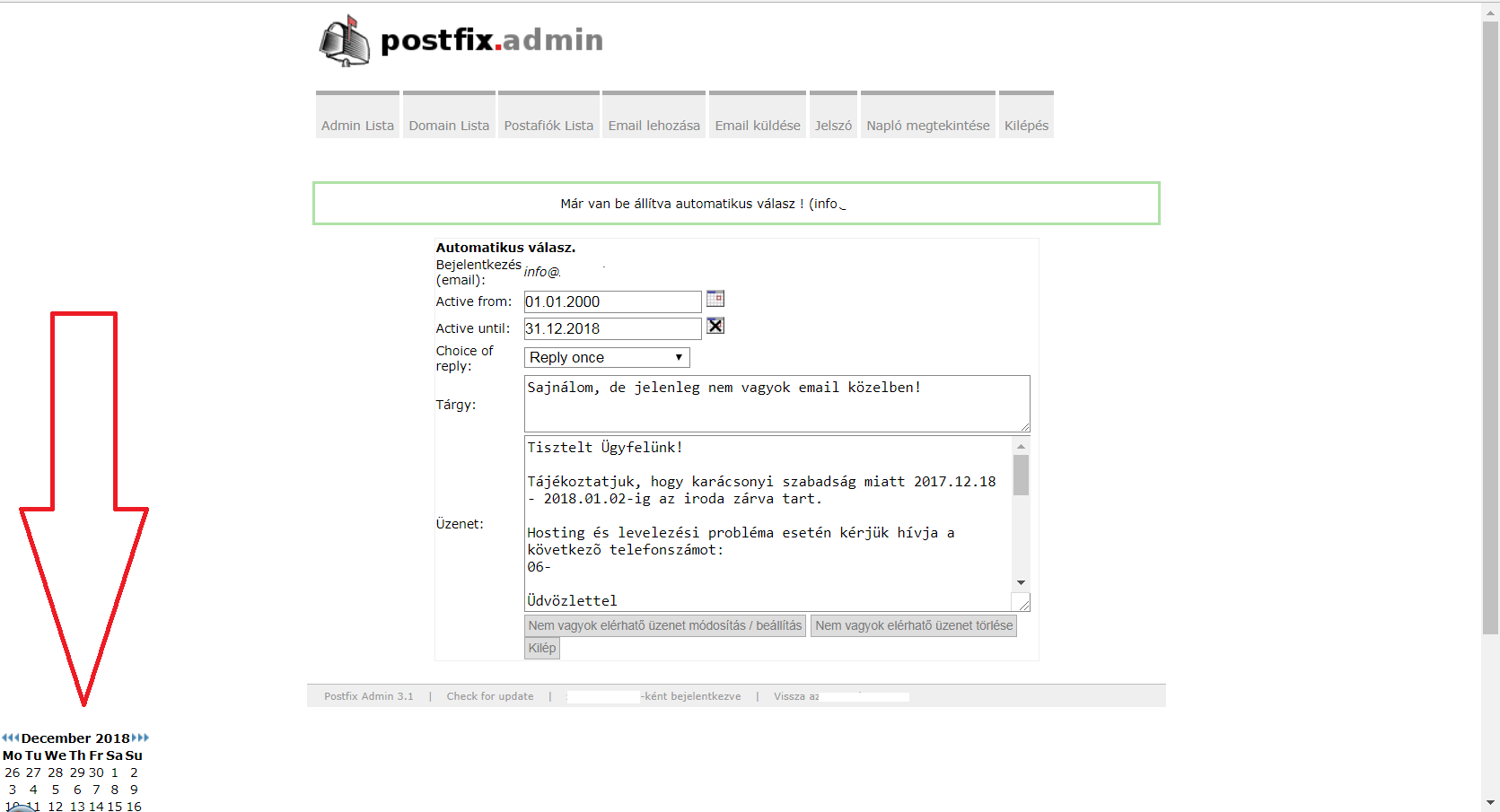Open the Choice of reply dropdown
Screen dimensions: 1500x812
click(678, 357)
